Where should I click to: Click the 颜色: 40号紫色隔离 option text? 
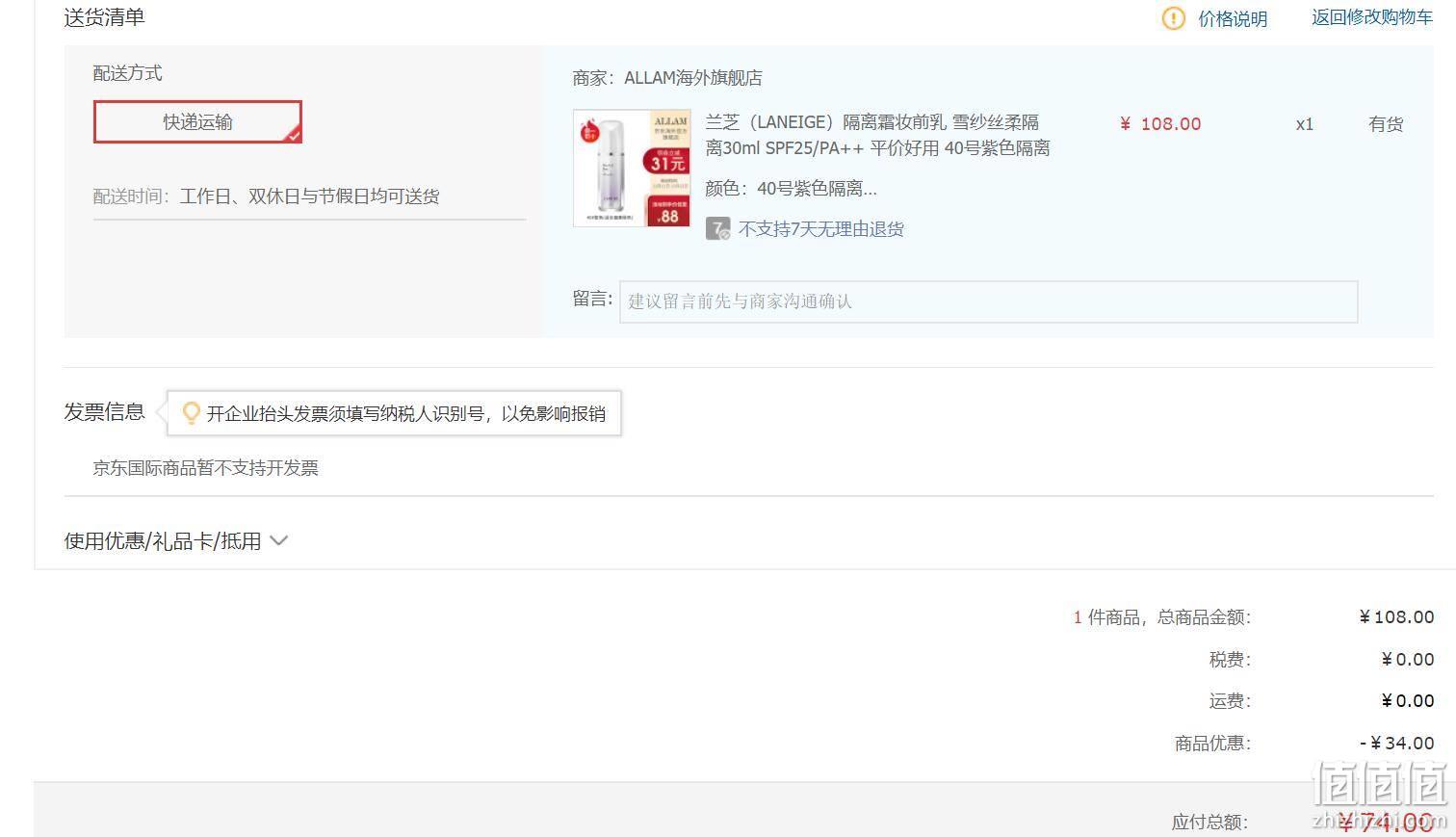click(x=791, y=189)
